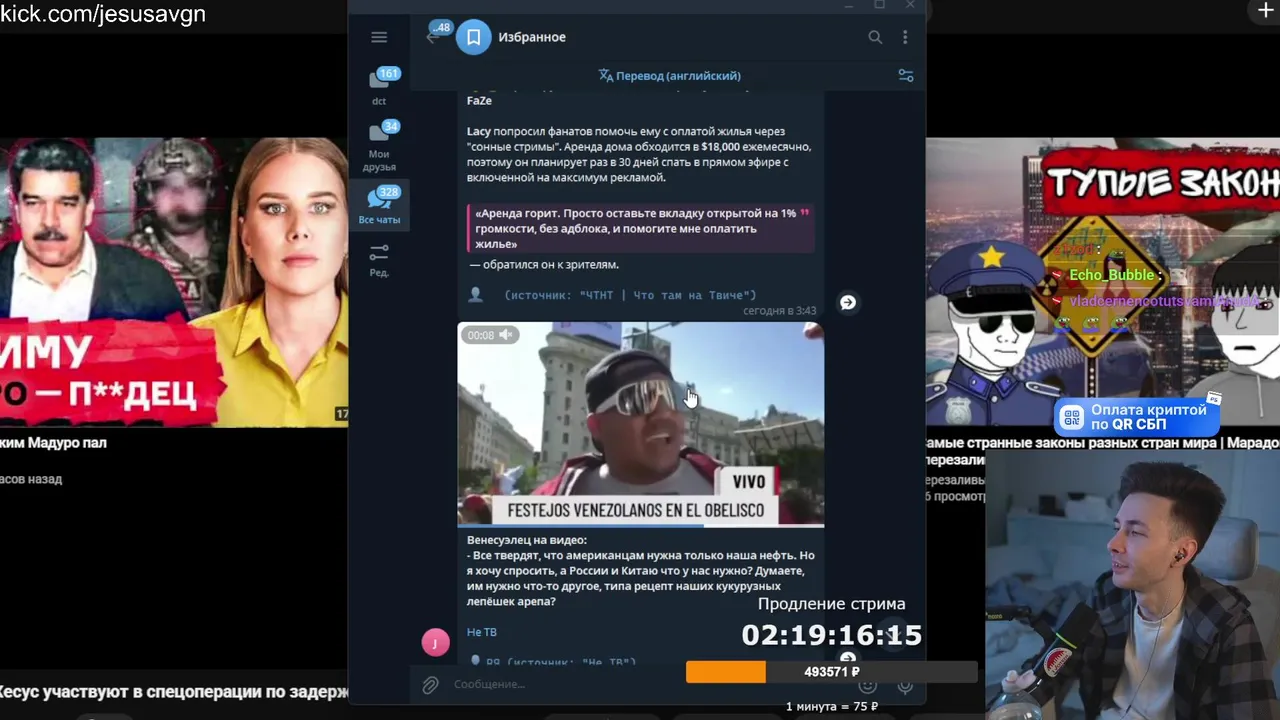
Task: Click the microphone voice message icon
Action: pos(905,686)
